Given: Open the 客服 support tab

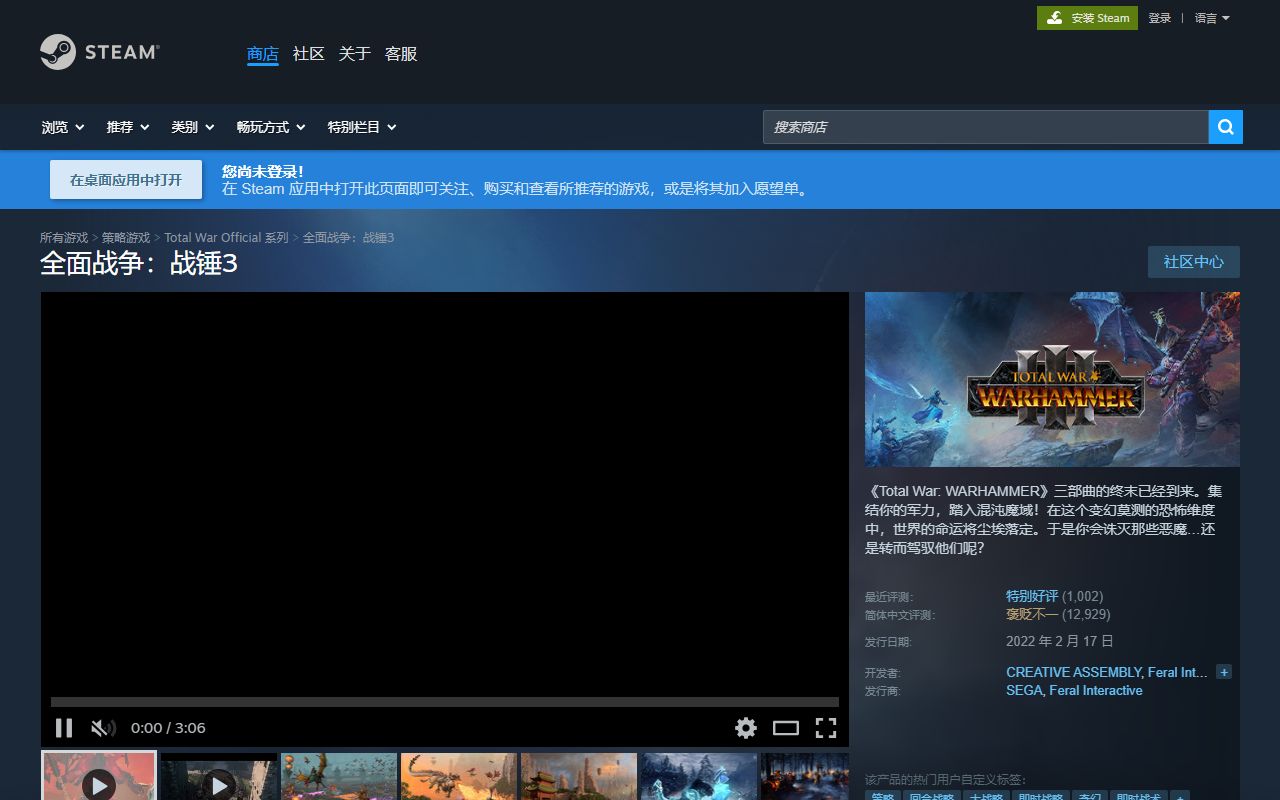Looking at the screenshot, I should [x=401, y=54].
